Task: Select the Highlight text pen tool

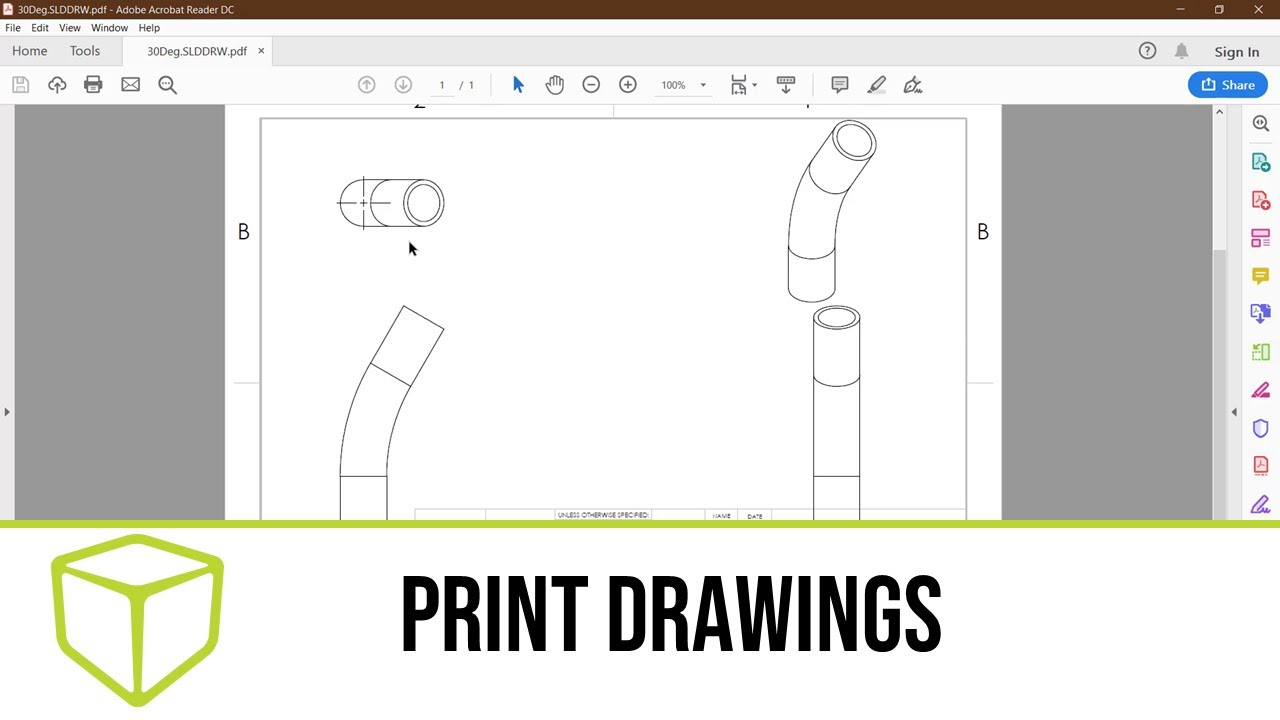Action: coord(877,85)
